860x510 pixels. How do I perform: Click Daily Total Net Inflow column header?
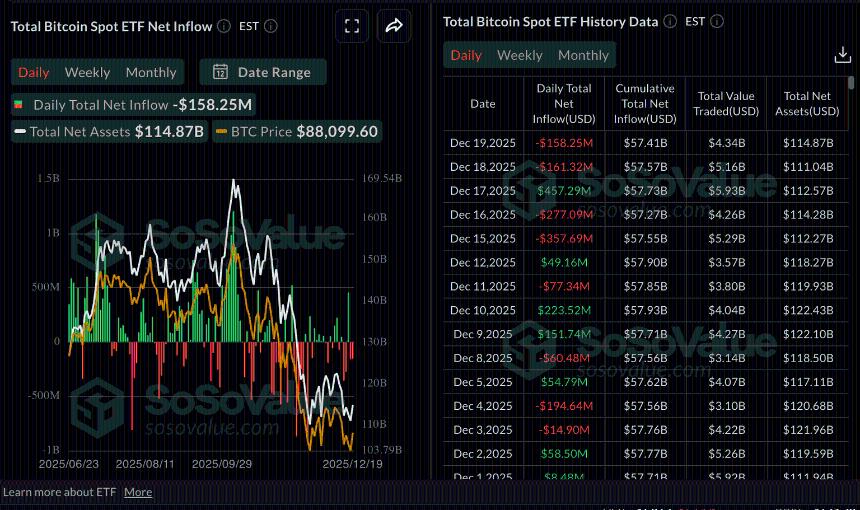[x=563, y=104]
